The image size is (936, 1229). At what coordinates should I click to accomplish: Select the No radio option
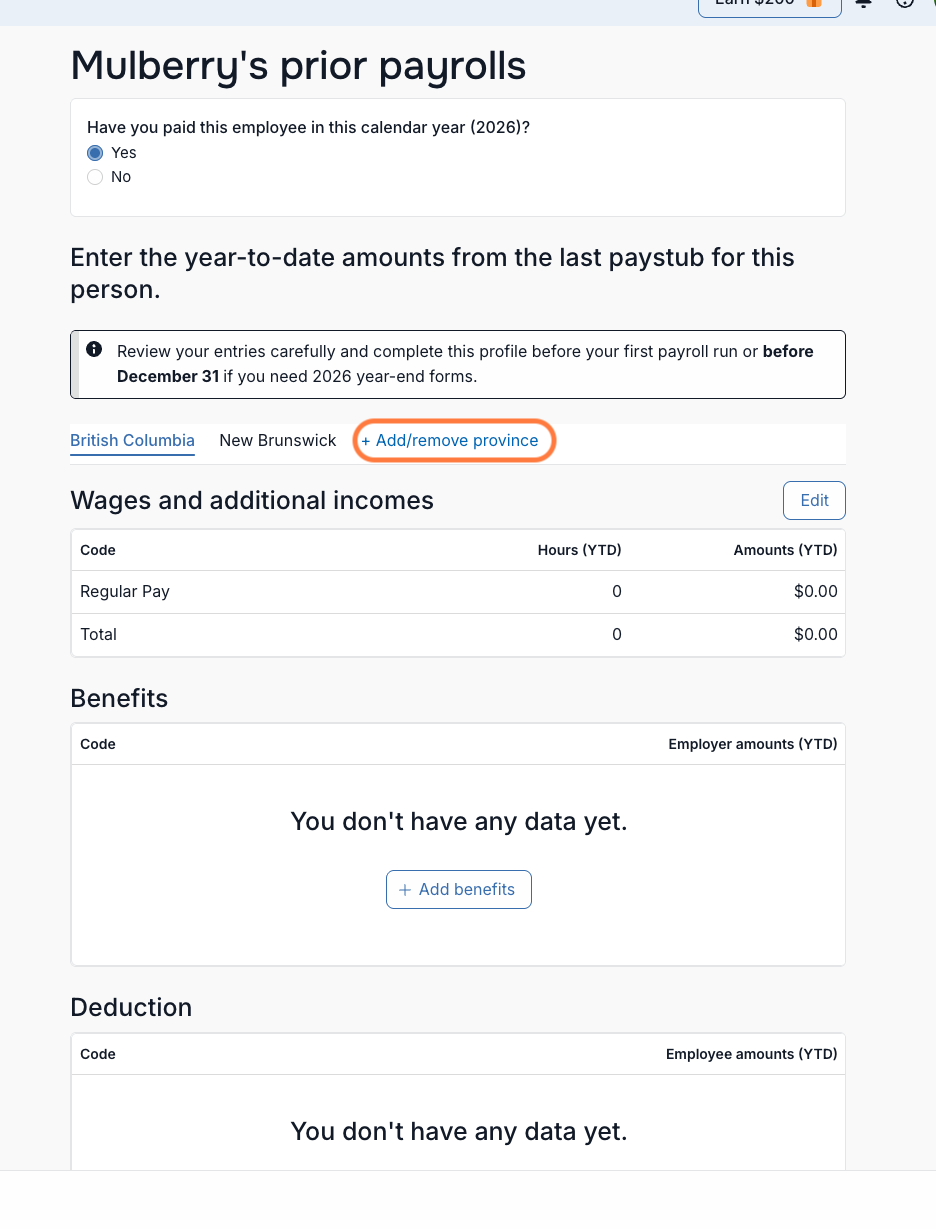(95, 177)
